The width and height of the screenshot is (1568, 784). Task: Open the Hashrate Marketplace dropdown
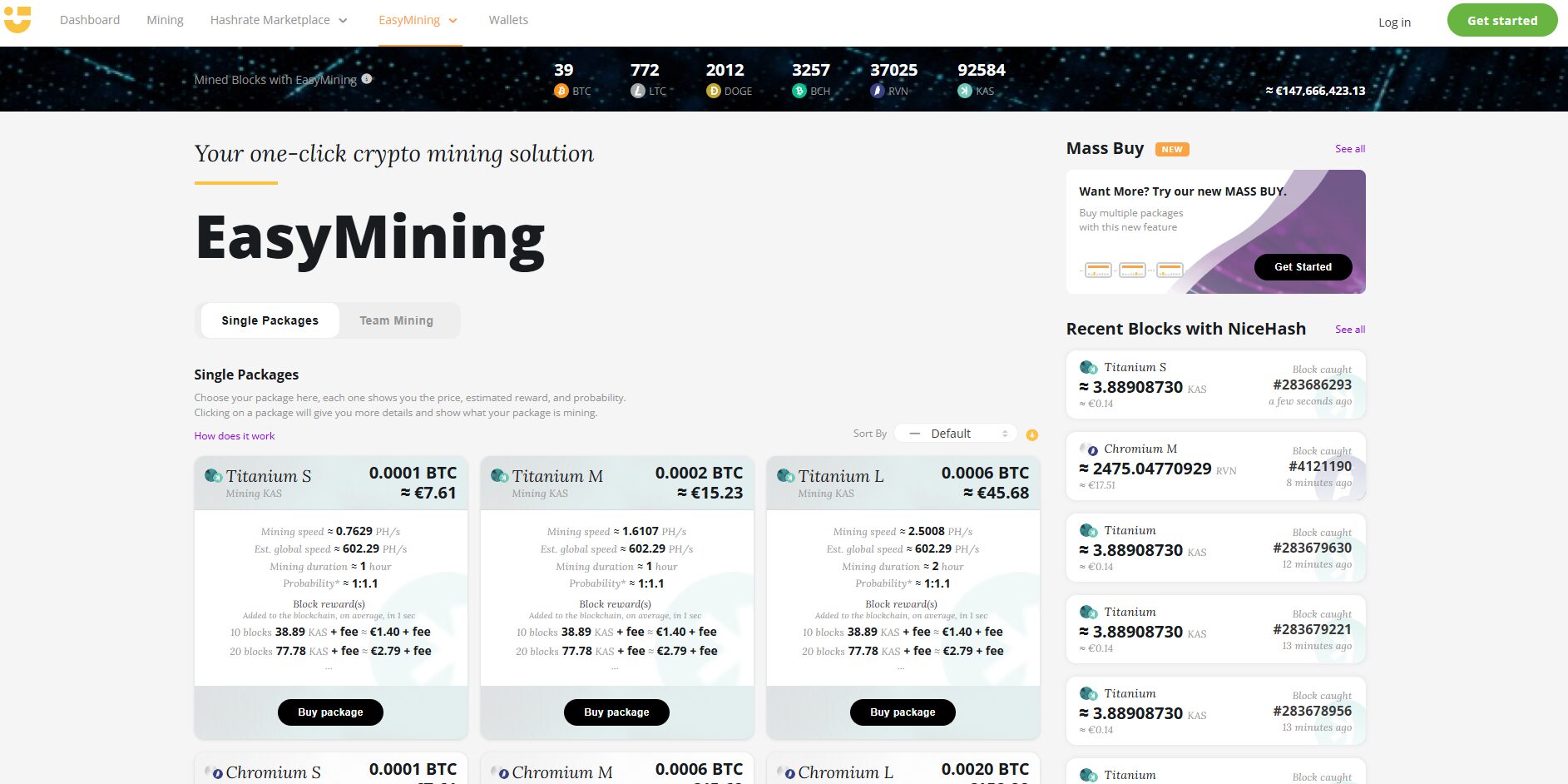click(279, 19)
